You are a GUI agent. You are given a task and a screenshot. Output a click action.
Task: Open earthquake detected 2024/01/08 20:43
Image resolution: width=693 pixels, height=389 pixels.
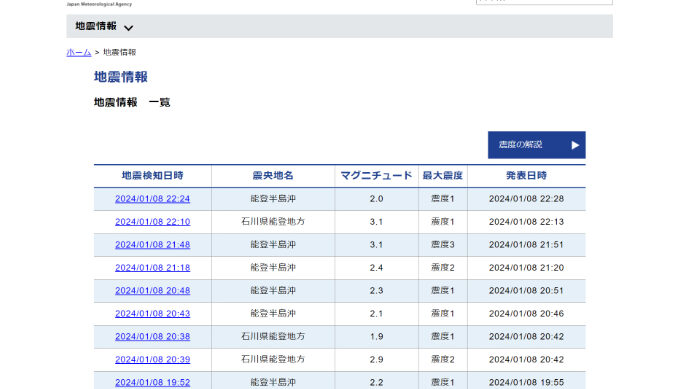pyautogui.click(x=152, y=314)
